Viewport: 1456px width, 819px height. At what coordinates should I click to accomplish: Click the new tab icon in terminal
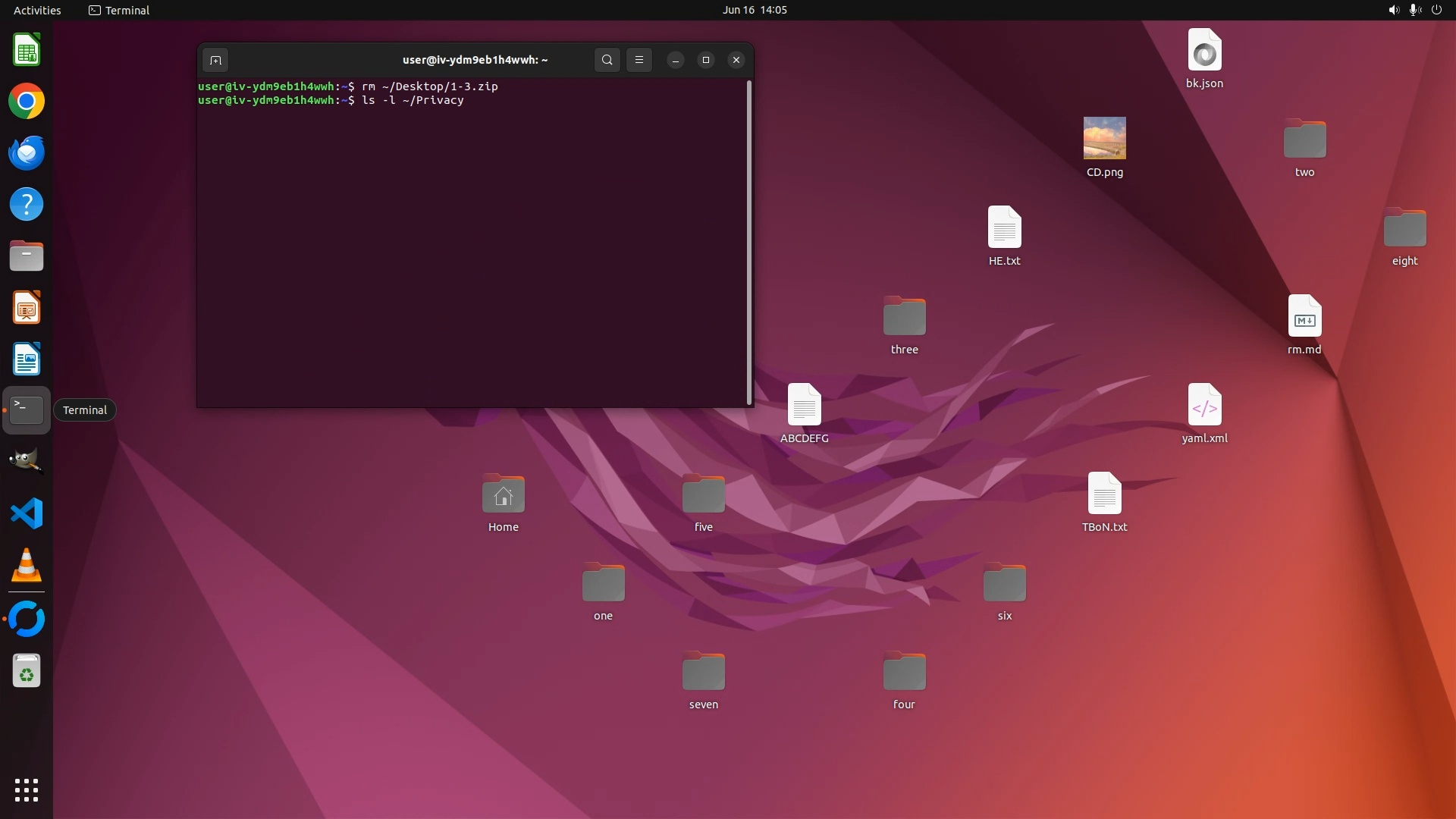[215, 60]
